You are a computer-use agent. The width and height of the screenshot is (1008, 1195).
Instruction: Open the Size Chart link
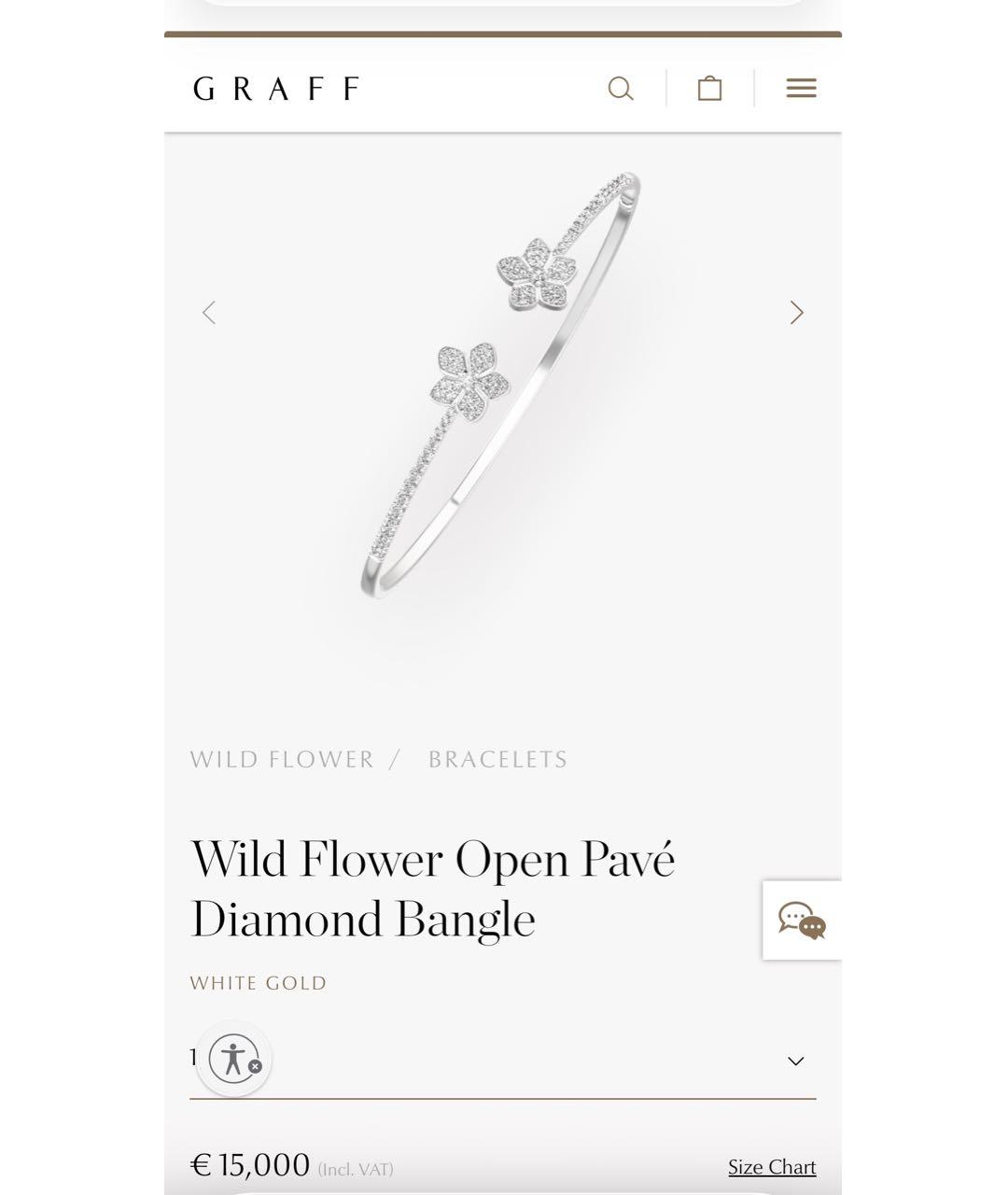772,1167
